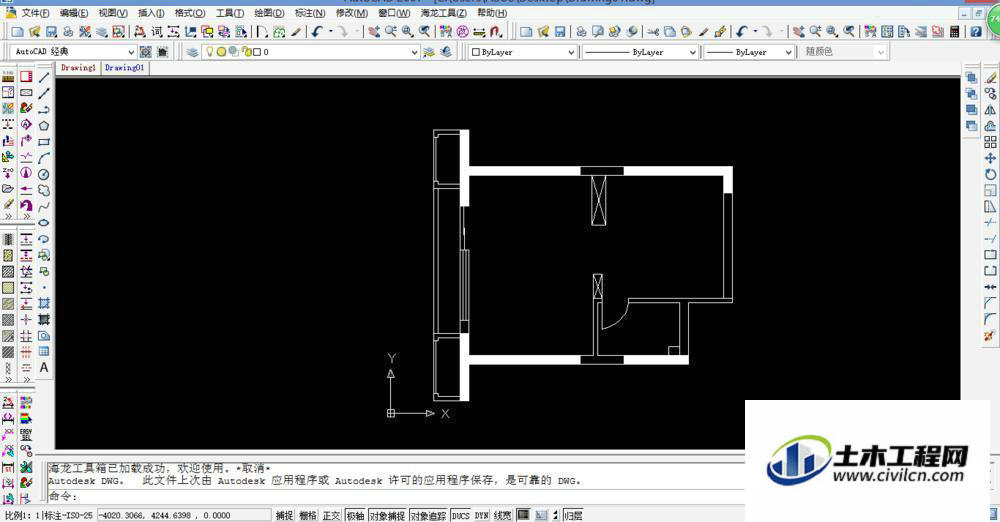Open the 视图(V) menu

pos(113,13)
